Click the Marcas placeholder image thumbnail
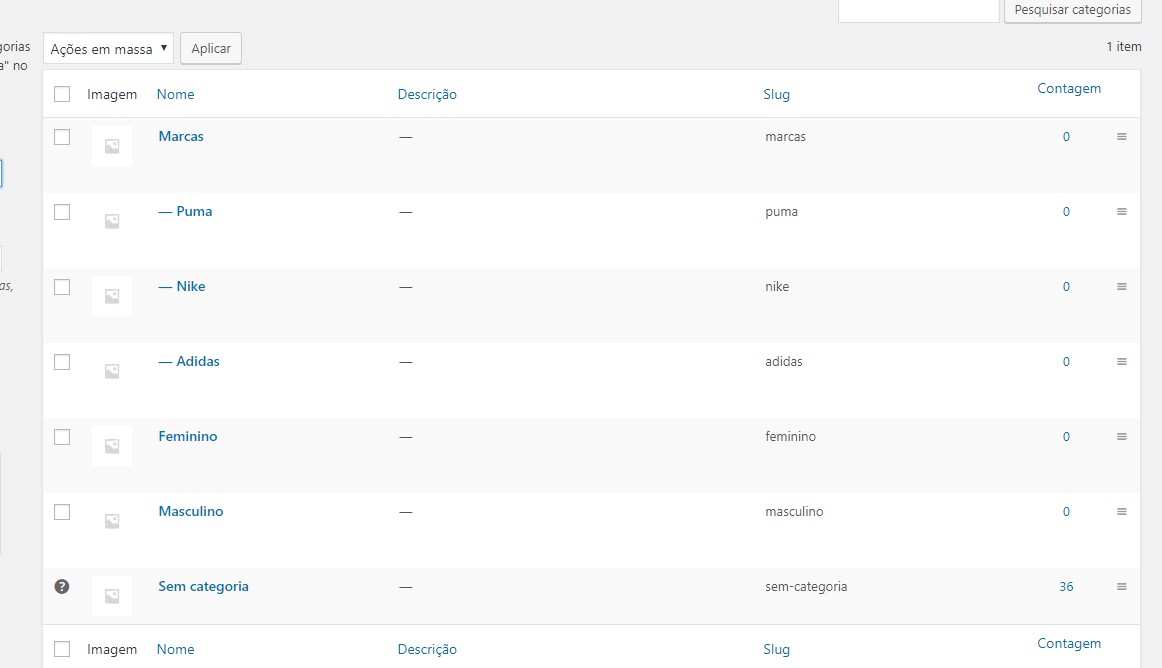Viewport: 1162px width, 668px height. [112, 146]
